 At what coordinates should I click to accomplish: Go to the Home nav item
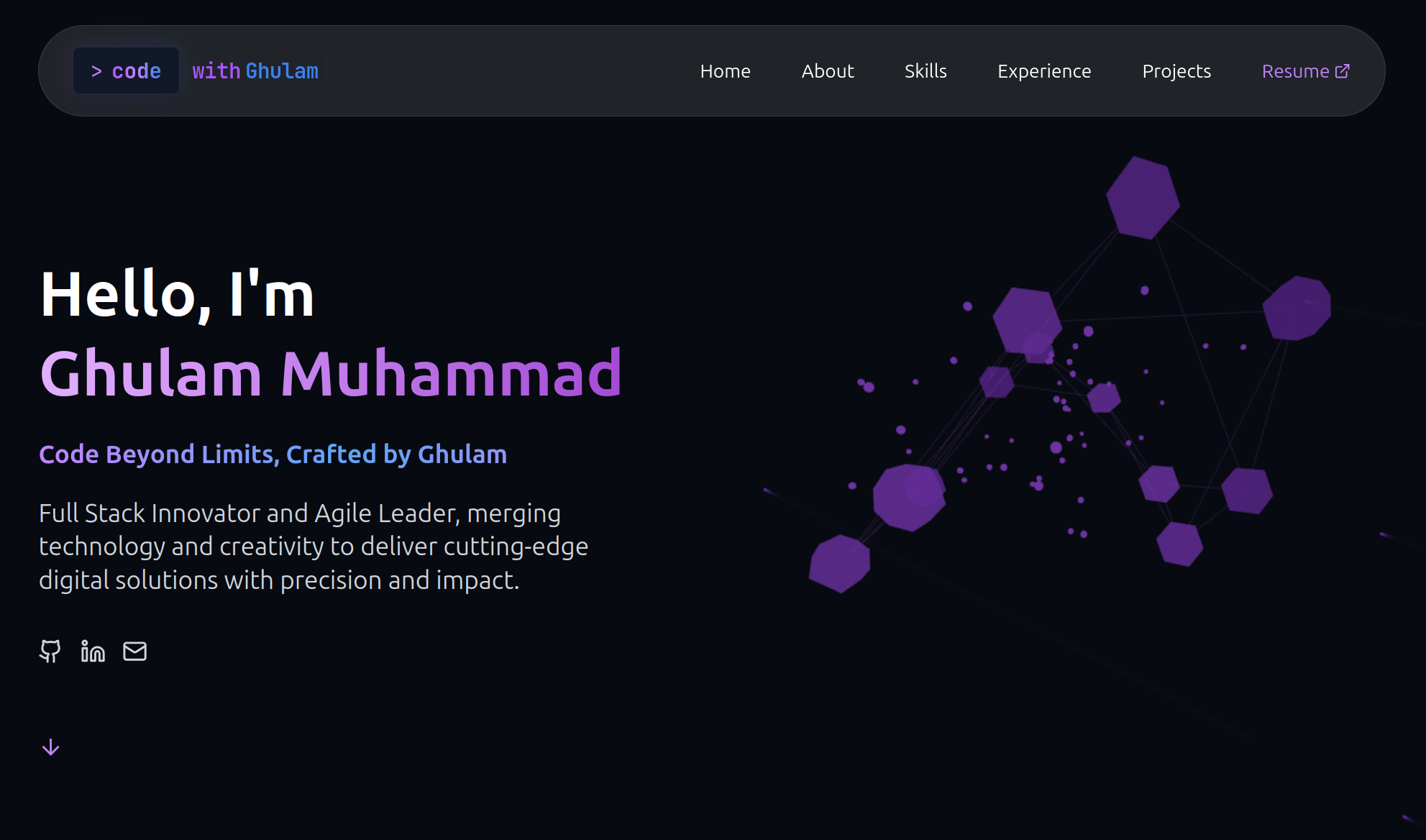point(725,71)
